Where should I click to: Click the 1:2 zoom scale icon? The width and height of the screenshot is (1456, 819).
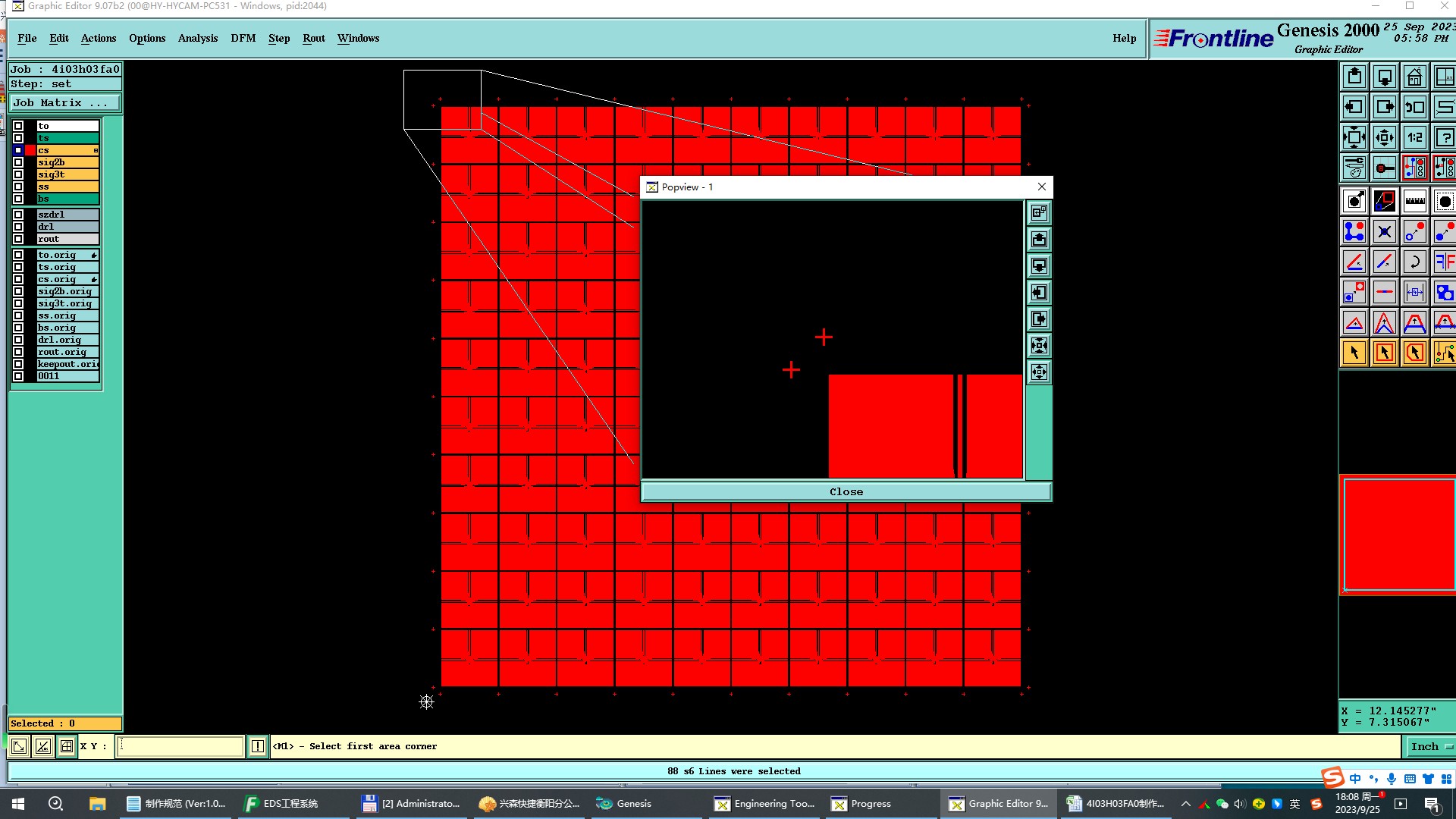coord(1414,137)
